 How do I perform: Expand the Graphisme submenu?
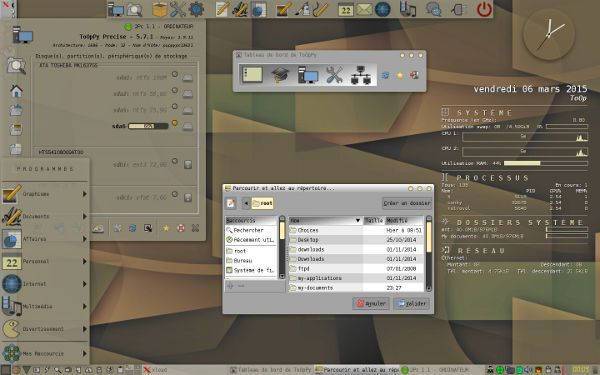[x=85, y=194]
